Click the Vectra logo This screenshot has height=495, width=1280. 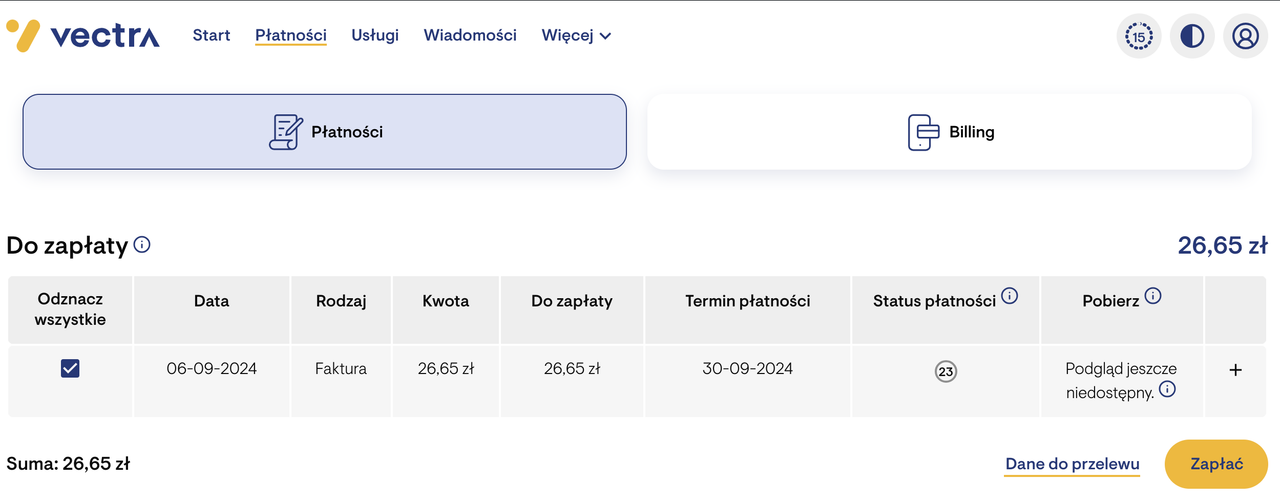[83, 36]
